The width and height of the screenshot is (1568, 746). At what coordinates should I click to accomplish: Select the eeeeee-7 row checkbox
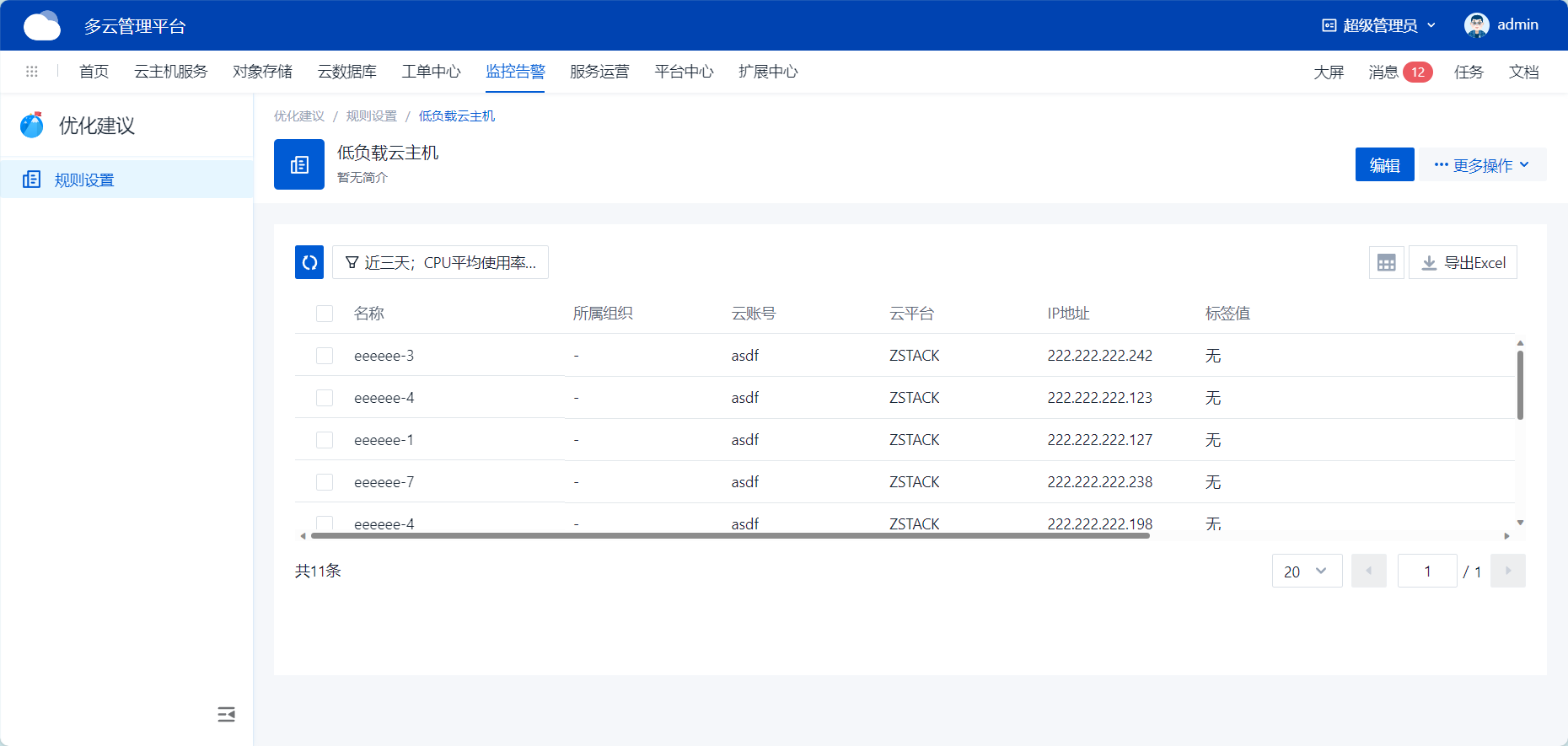pos(325,482)
